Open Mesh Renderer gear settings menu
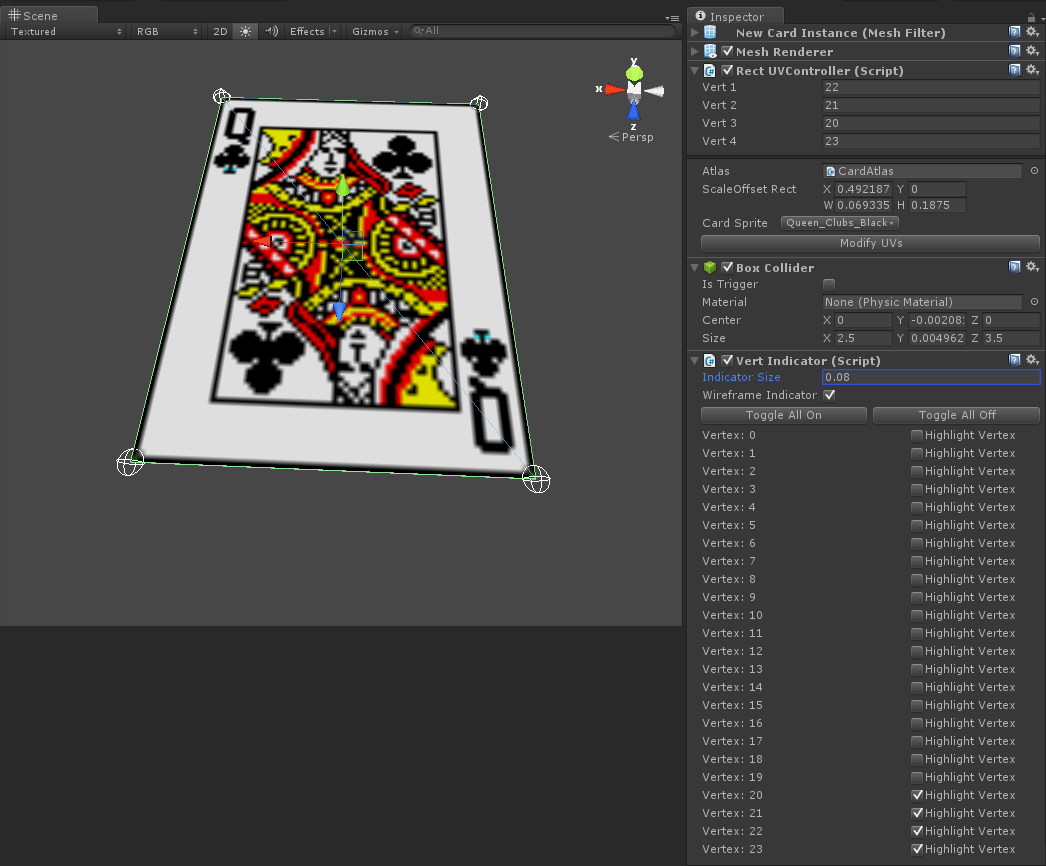Image resolution: width=1046 pixels, height=866 pixels. coord(1032,51)
